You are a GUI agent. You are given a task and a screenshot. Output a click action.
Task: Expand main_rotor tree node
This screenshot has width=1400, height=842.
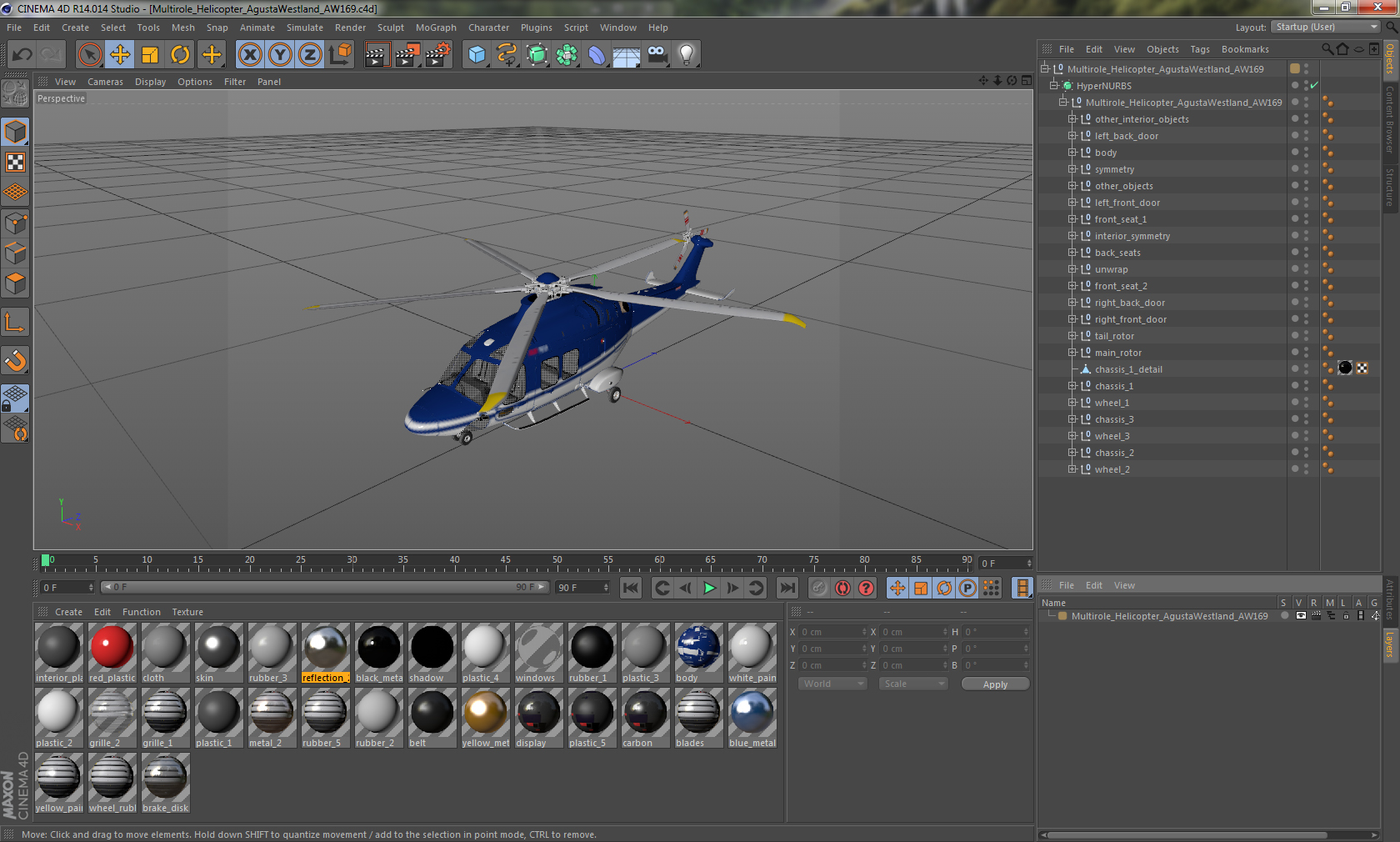point(1072,353)
